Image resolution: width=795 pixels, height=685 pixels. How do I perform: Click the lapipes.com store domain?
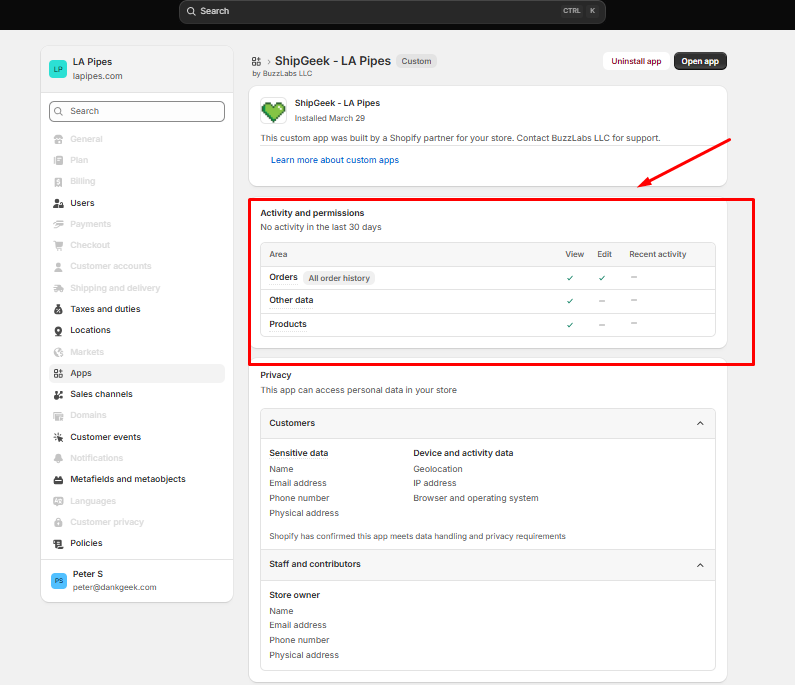point(97,76)
